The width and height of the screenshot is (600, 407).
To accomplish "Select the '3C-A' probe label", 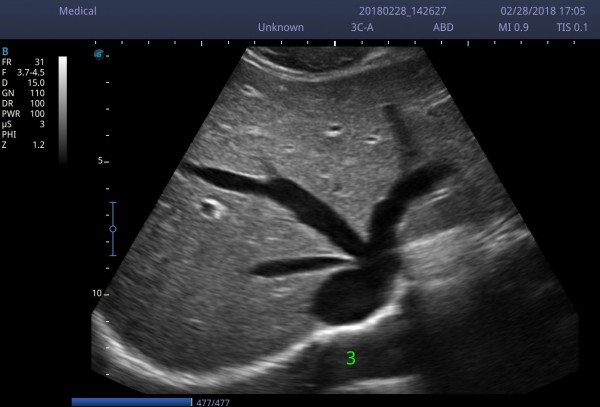I will click(362, 28).
